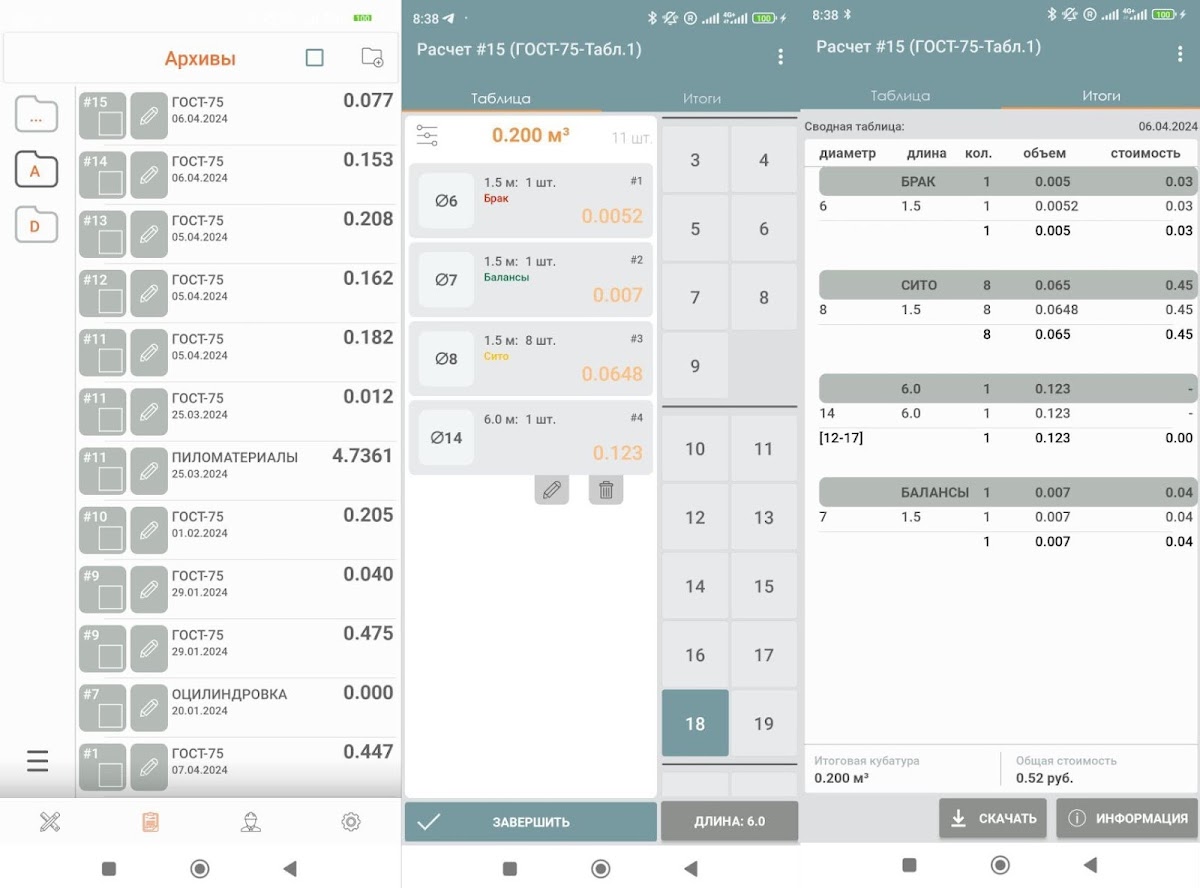Tap the filter sliders icon above table
This screenshot has width=1200, height=888.
427,136
